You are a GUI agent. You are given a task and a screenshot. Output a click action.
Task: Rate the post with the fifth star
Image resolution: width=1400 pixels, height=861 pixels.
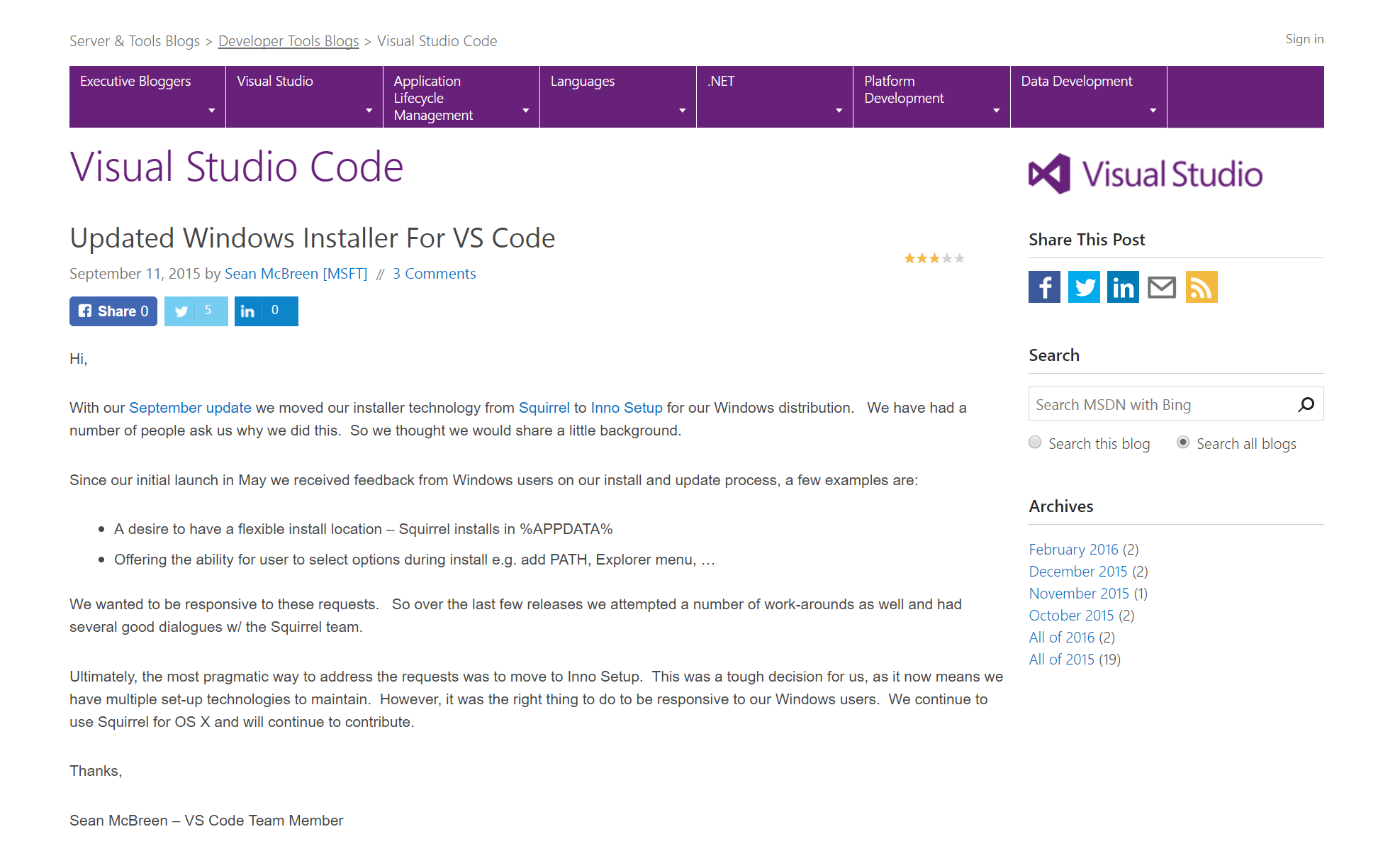[960, 258]
